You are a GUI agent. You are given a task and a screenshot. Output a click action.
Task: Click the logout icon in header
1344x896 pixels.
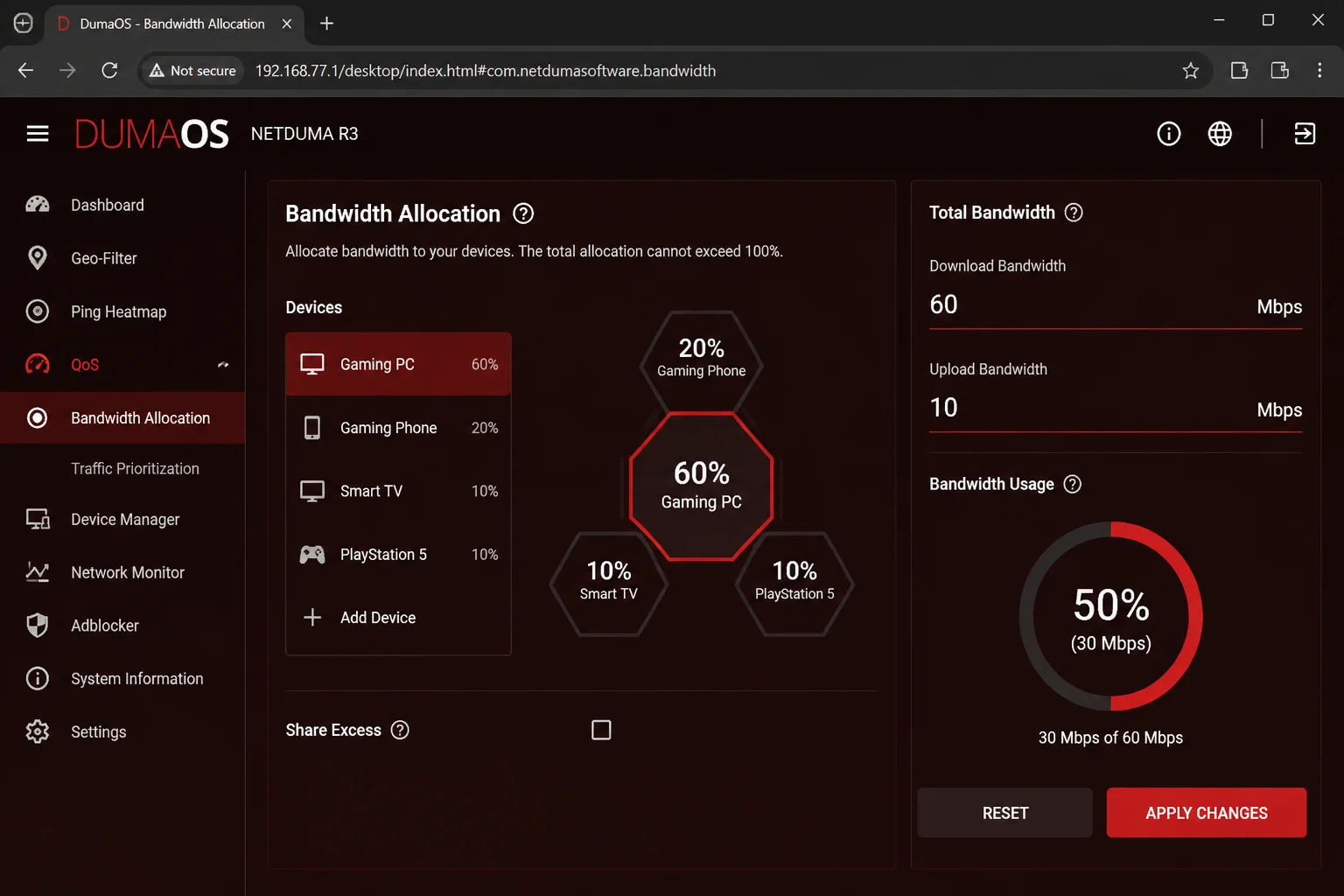1305,134
